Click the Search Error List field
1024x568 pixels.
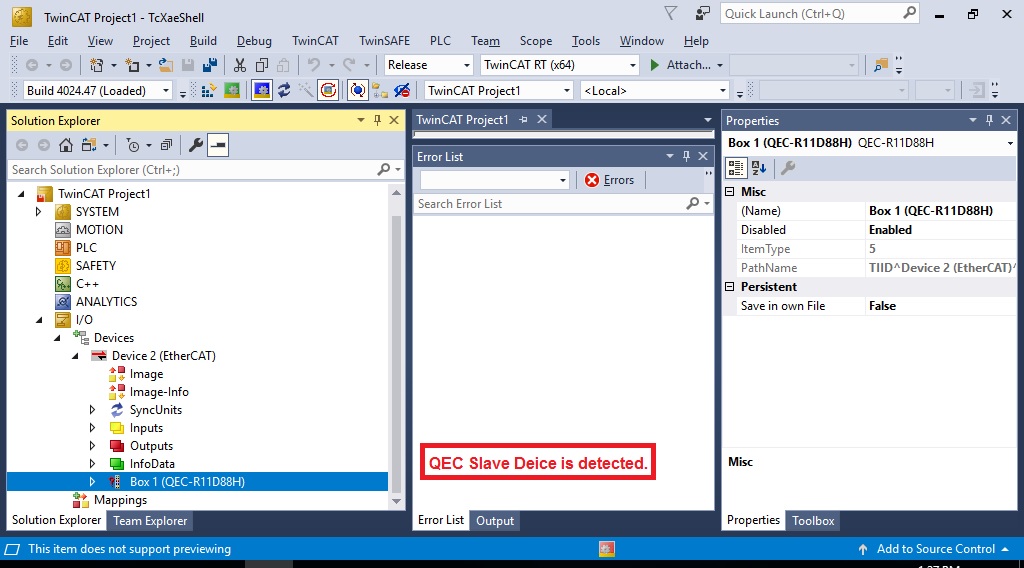(550, 204)
